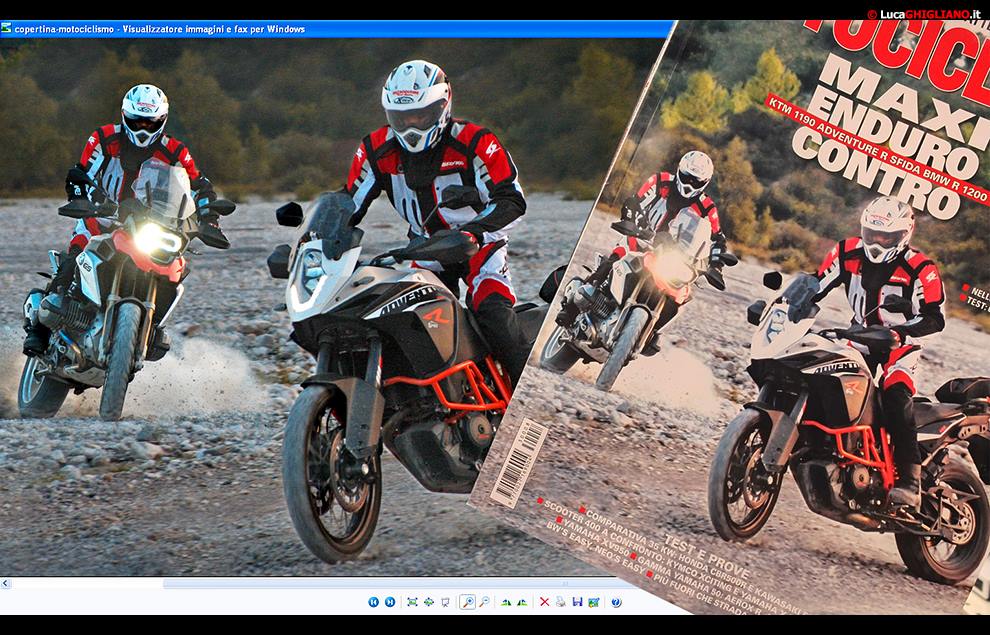990x635 pixels.
Task: Go to the previous image
Action: point(373,602)
